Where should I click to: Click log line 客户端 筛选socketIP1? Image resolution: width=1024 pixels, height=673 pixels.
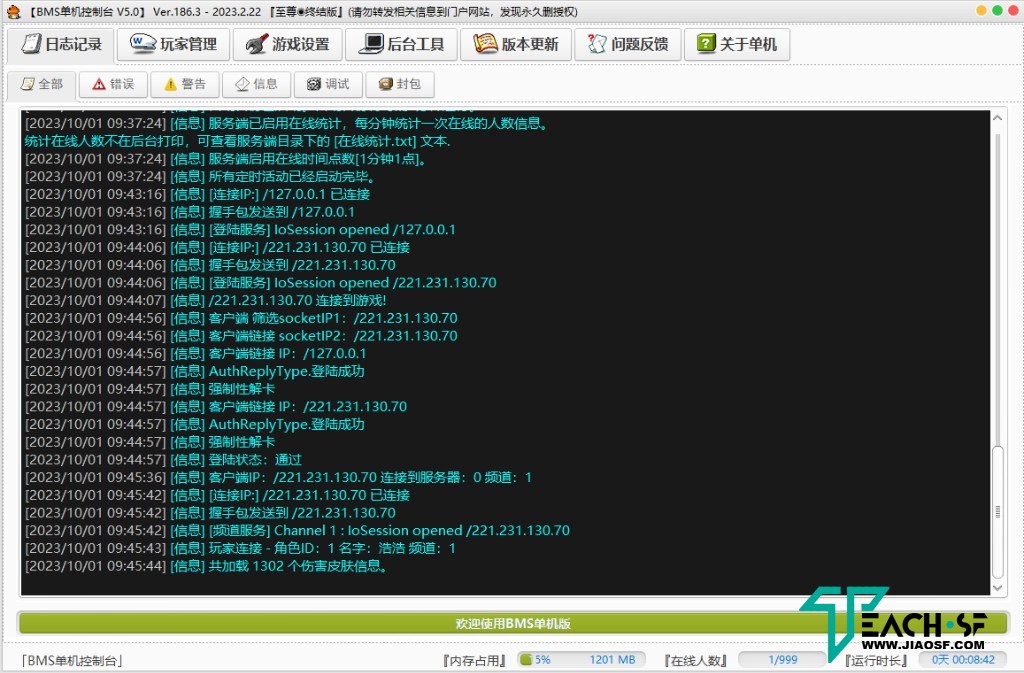pos(241,318)
